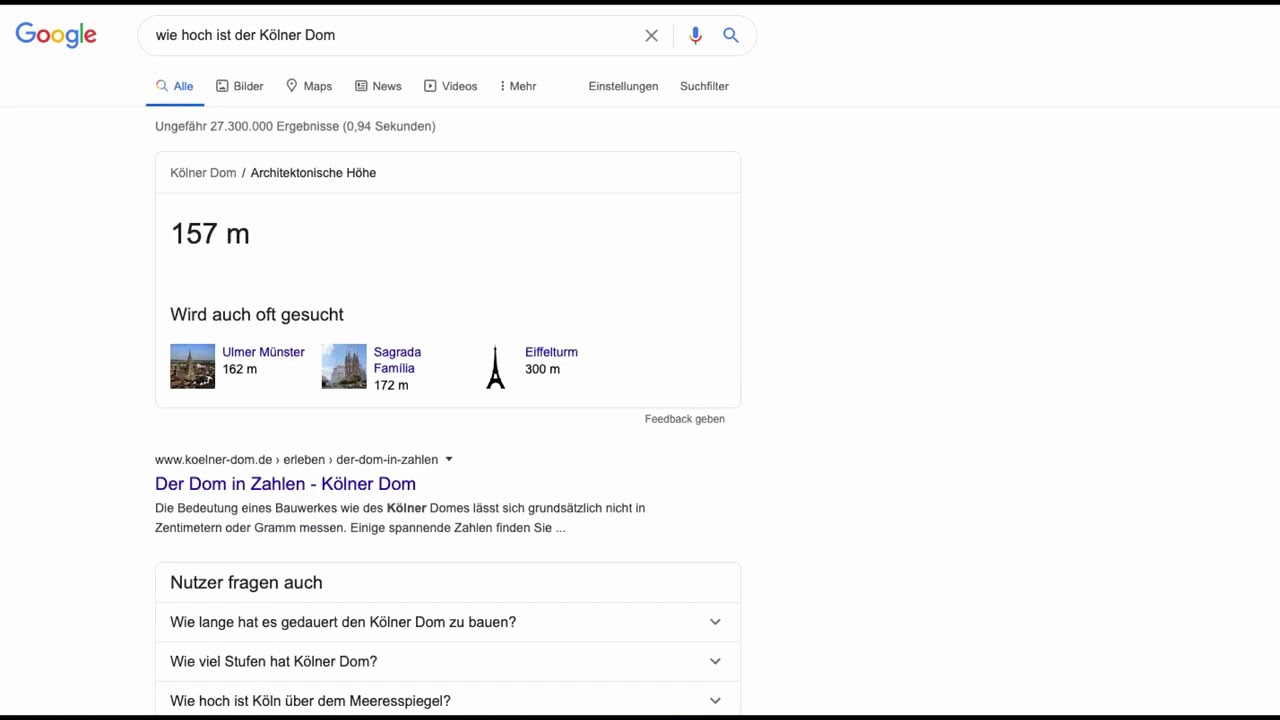Viewport: 1280px width, 720px height.
Task: Open Sagrada Família link
Action: point(397,360)
